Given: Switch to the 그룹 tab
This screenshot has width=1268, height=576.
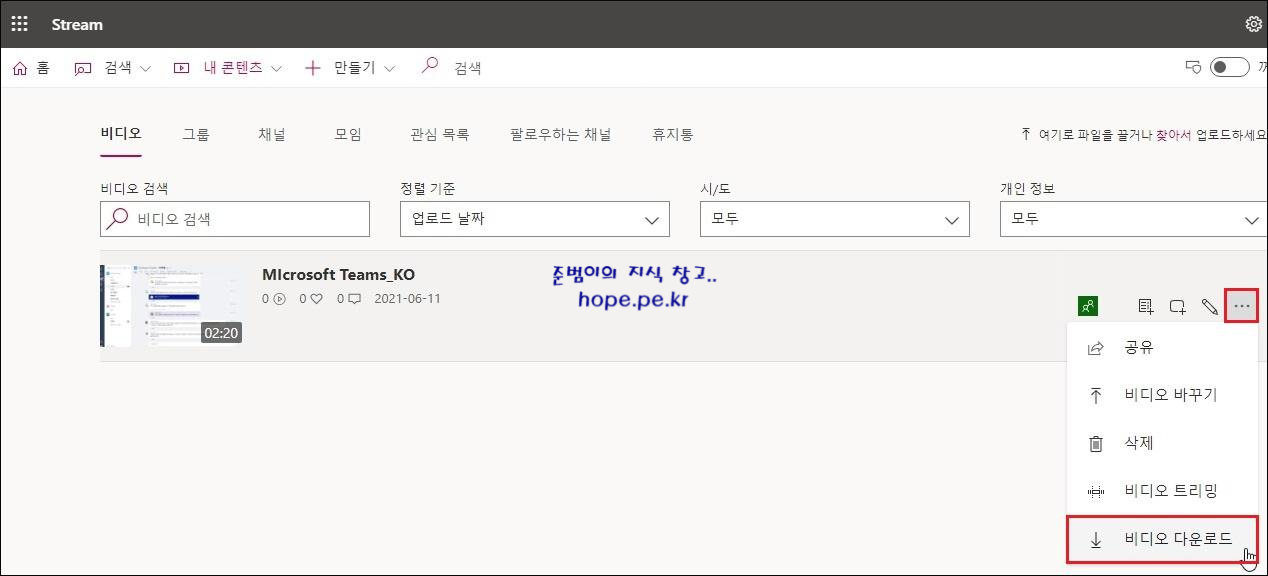Looking at the screenshot, I should tap(196, 134).
